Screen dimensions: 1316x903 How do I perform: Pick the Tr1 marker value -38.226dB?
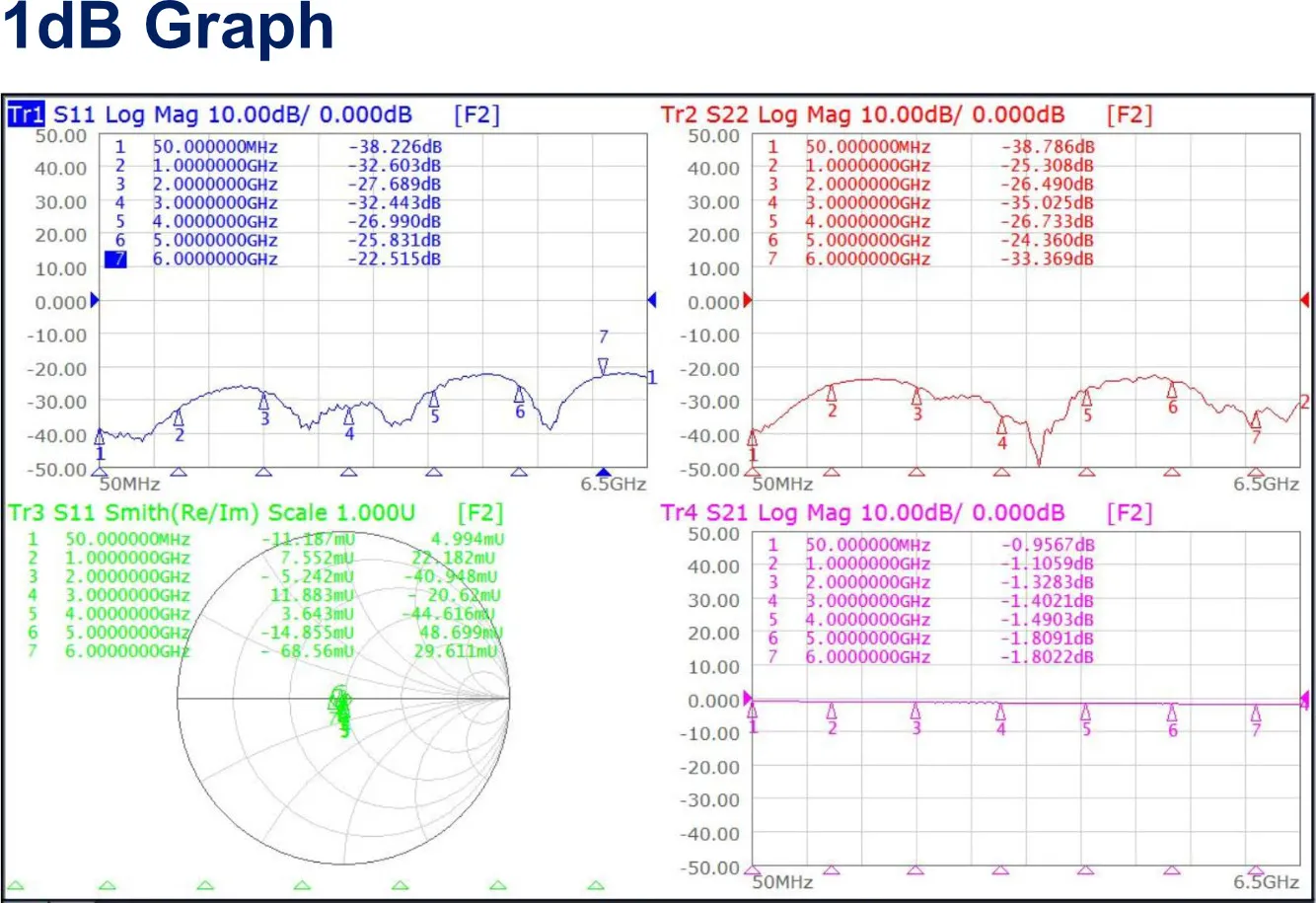pyautogui.click(x=394, y=147)
